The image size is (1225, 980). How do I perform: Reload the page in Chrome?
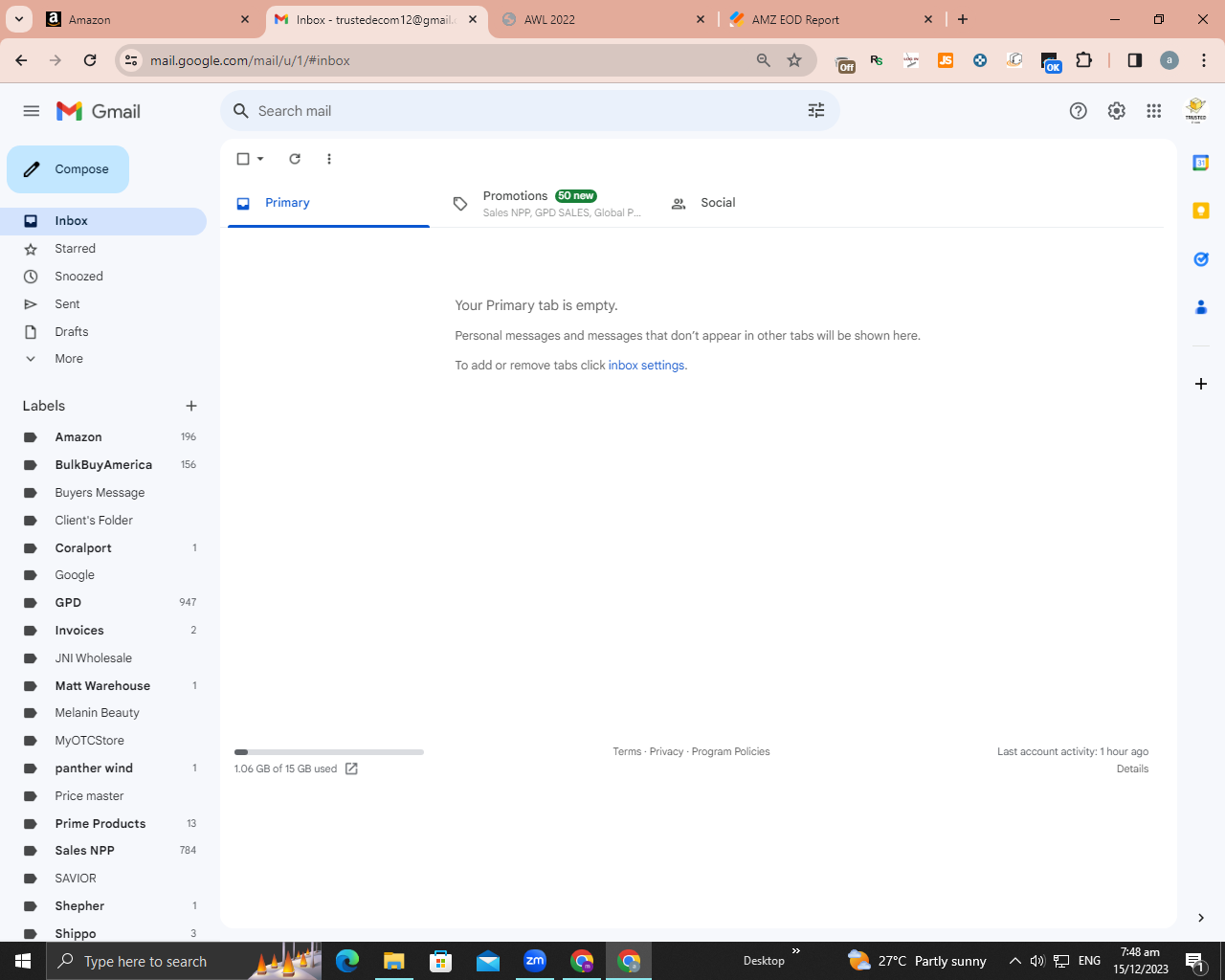coord(90,60)
